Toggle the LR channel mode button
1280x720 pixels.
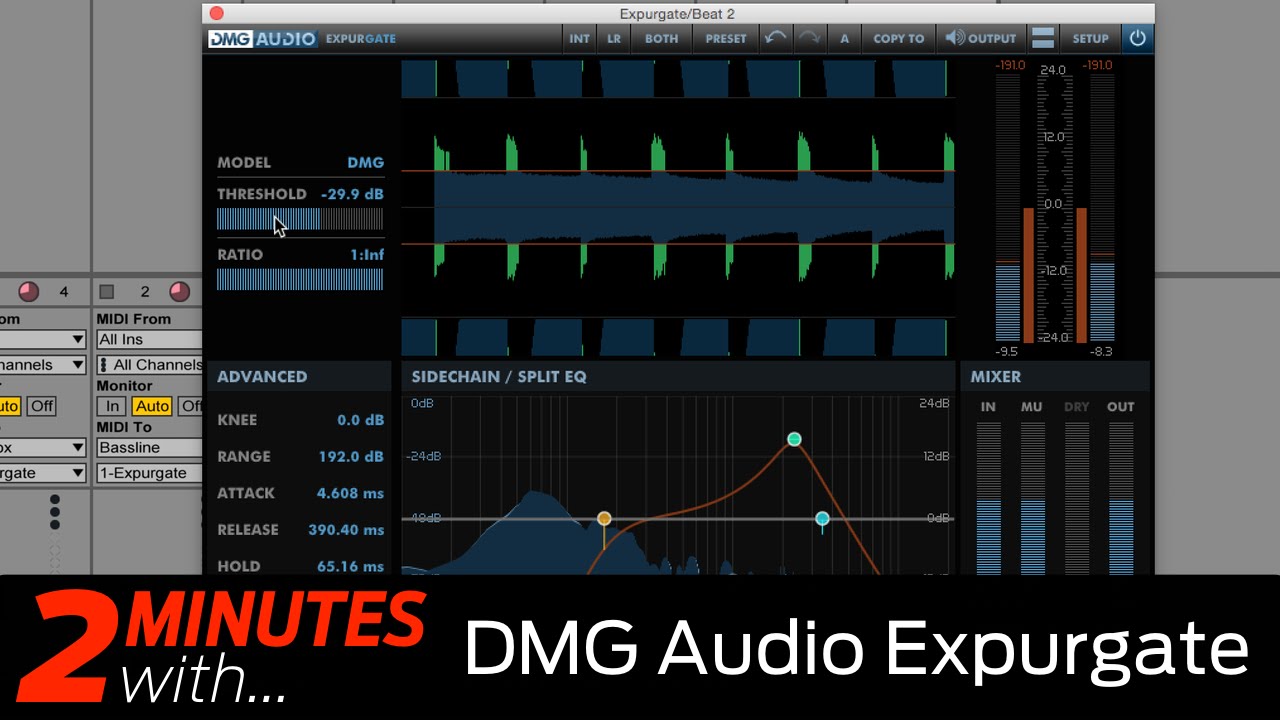[614, 38]
